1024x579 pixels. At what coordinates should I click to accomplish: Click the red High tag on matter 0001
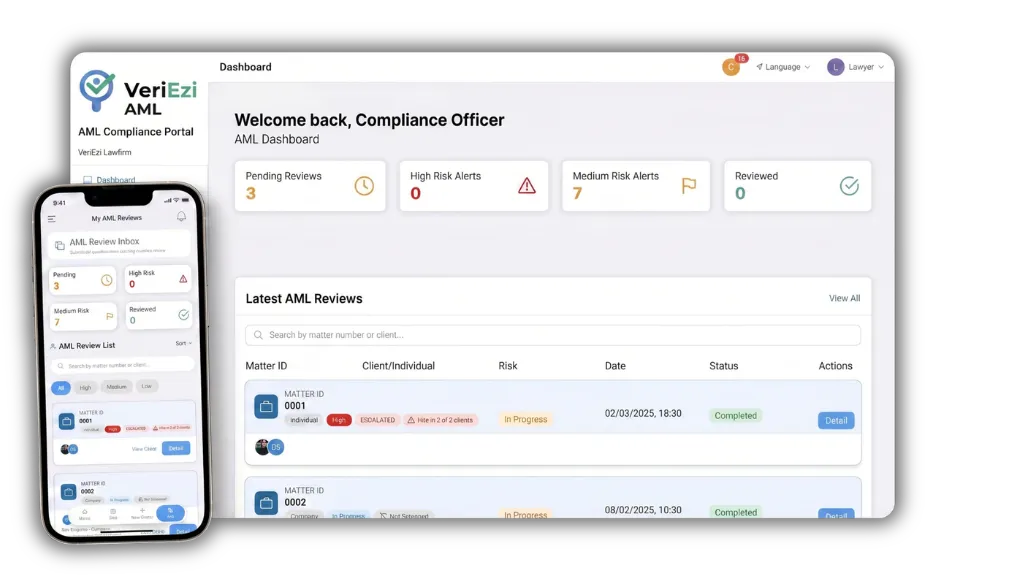point(339,420)
